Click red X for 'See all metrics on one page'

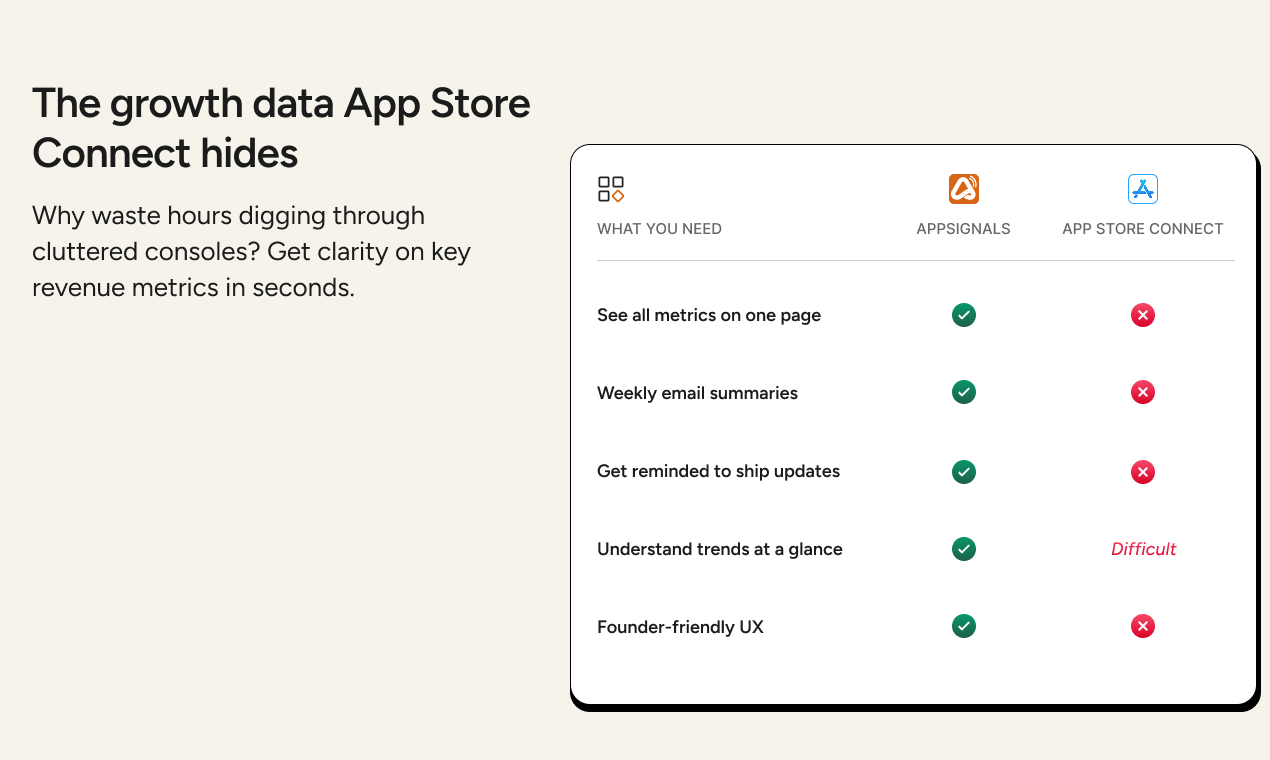(x=1143, y=315)
